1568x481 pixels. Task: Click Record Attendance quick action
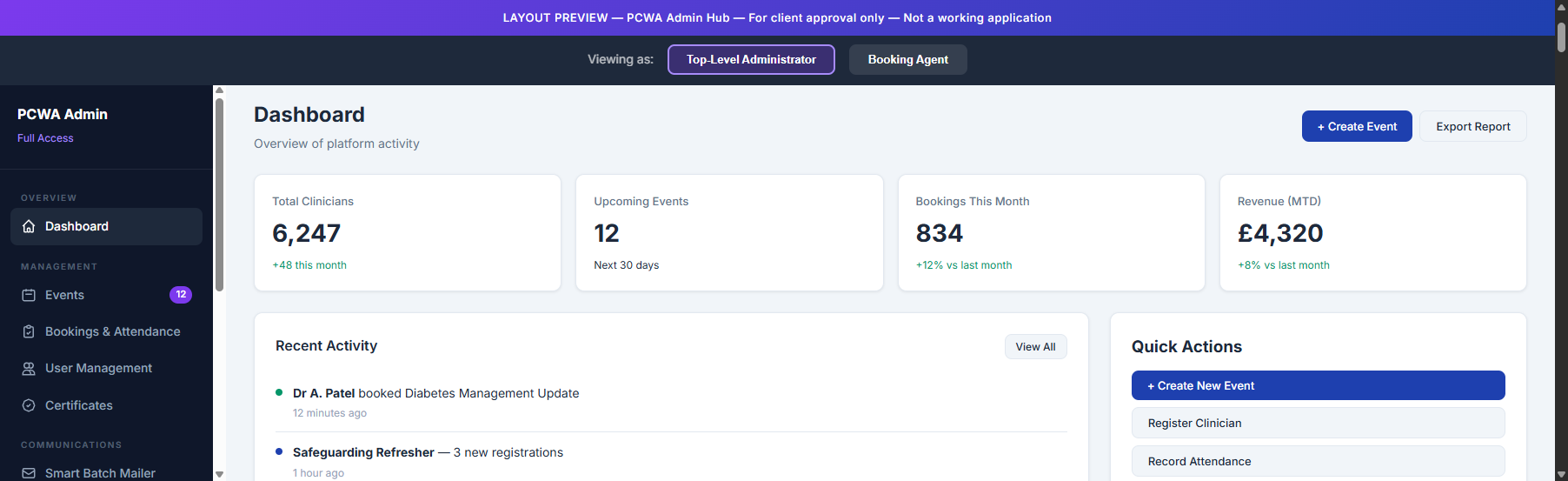[1318, 461]
